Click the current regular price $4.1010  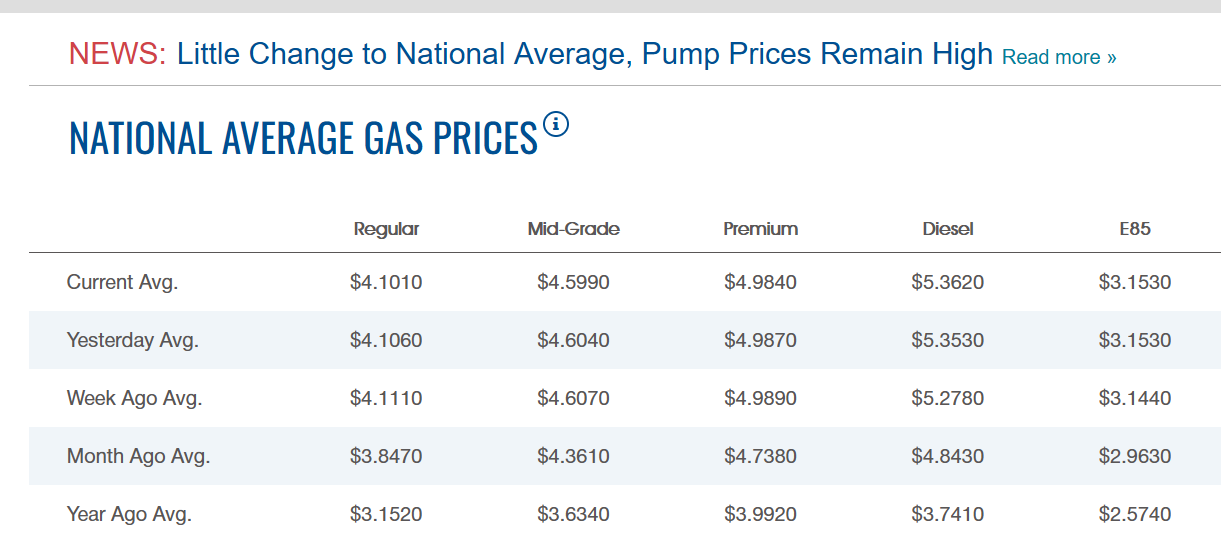386,282
